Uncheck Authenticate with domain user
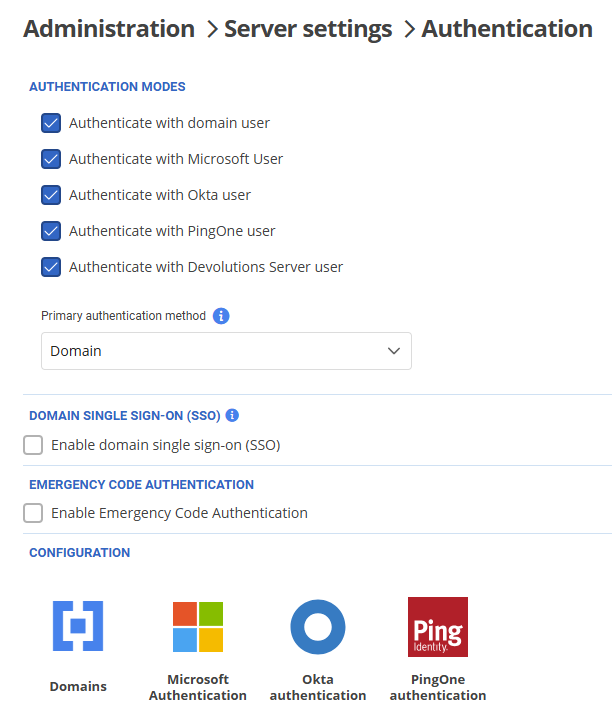612x711 pixels. point(52,123)
